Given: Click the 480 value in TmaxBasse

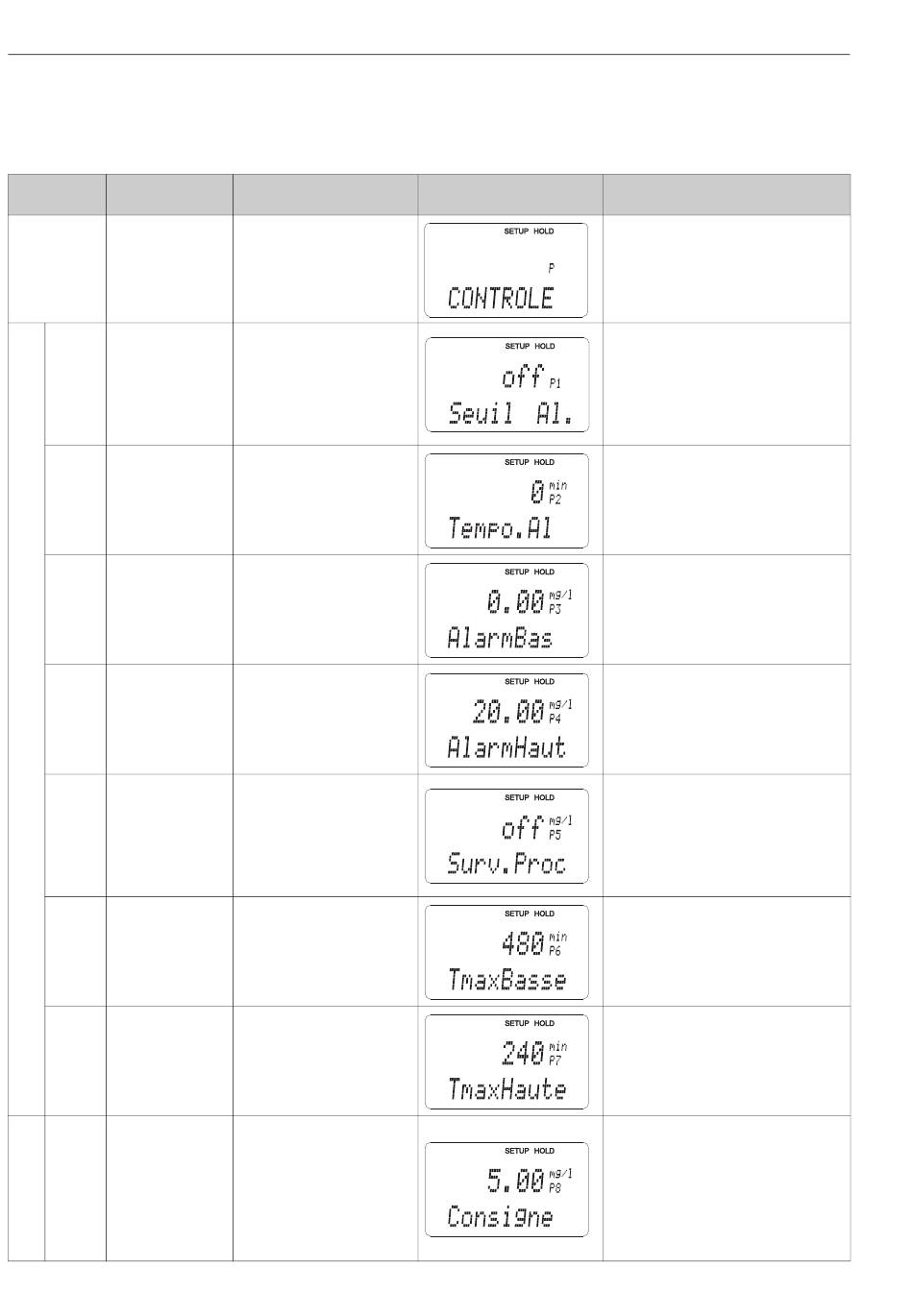Looking at the screenshot, I should pos(523,944).
